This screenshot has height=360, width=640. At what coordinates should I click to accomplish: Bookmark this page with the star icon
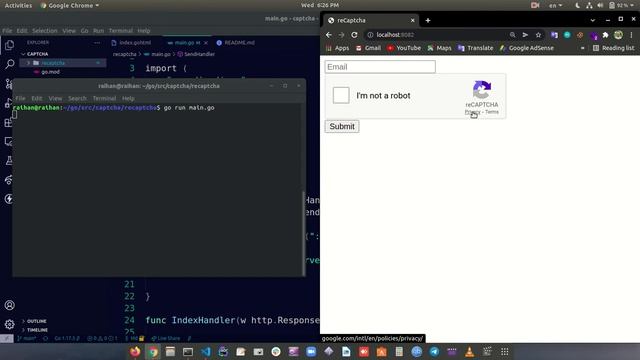(x=538, y=35)
